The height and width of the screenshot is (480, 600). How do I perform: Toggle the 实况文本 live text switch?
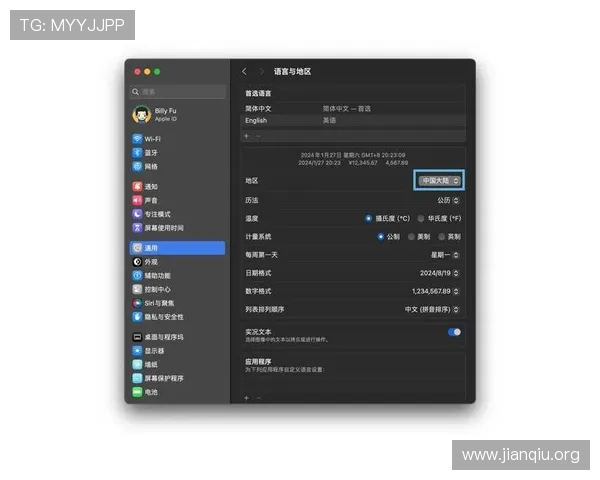[454, 332]
